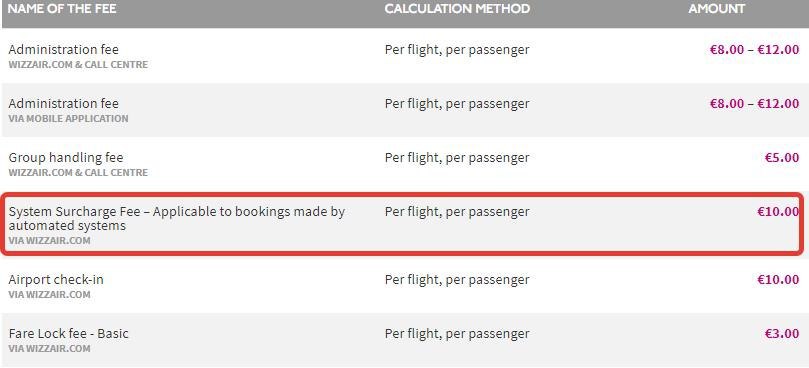This screenshot has width=809, height=368.
Task: Click Per flight, per passenger in the Fare Lock row
Action: click(x=457, y=333)
